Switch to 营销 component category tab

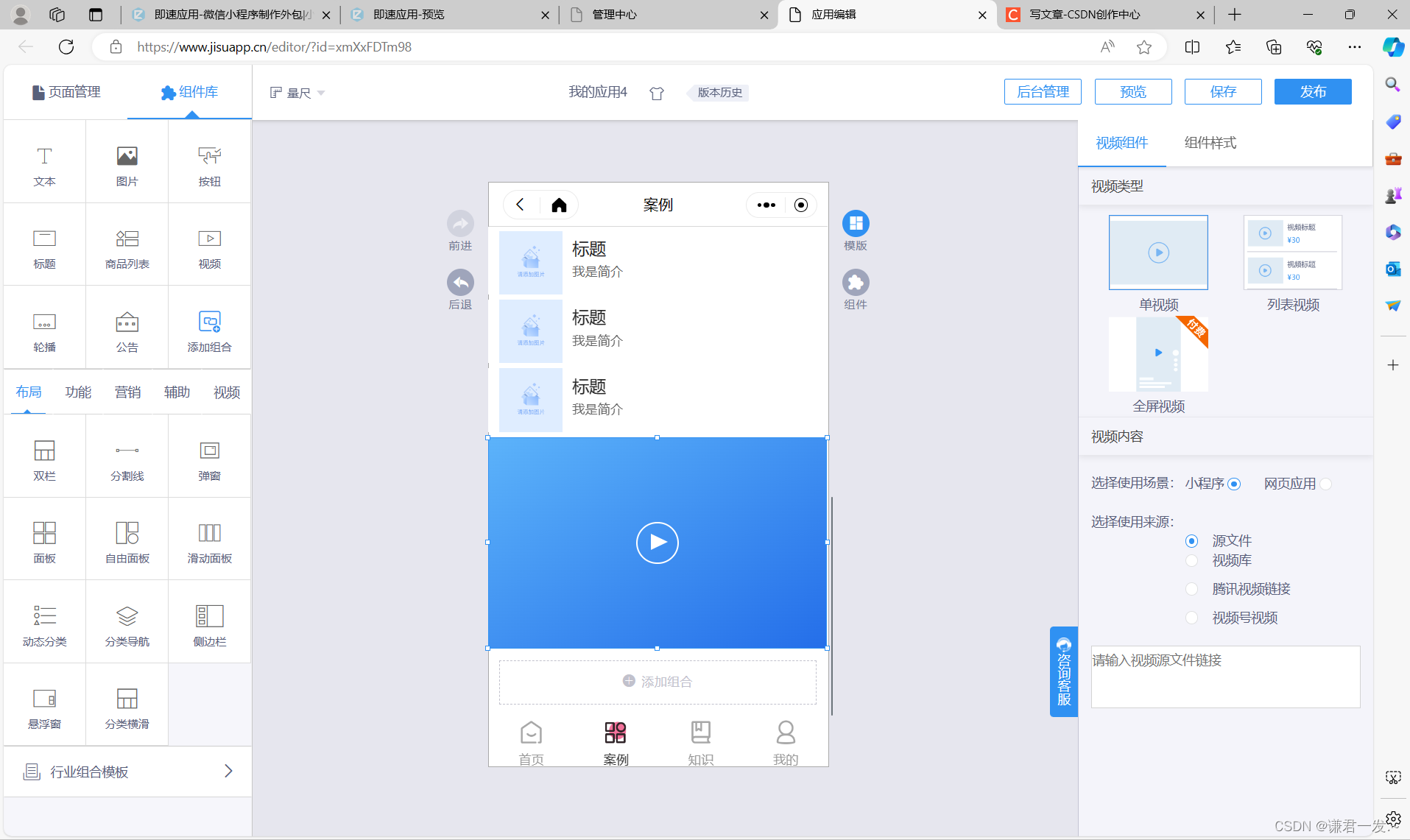pos(127,392)
